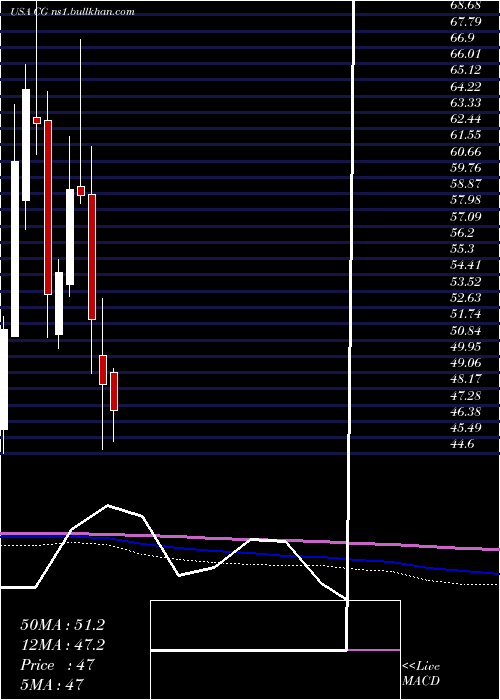500x700 pixels.
Task: Click the 66.01 price axis label
Action: pyautogui.click(x=466, y=54)
